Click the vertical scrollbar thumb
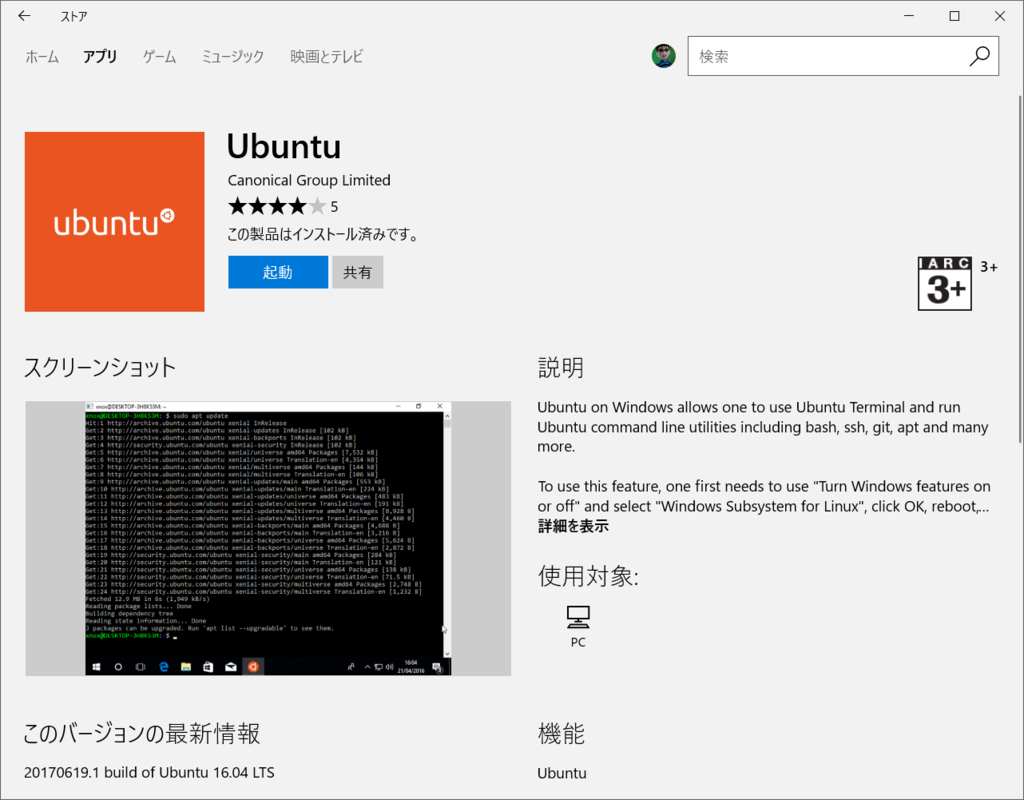1024x800 pixels. [1020, 269]
